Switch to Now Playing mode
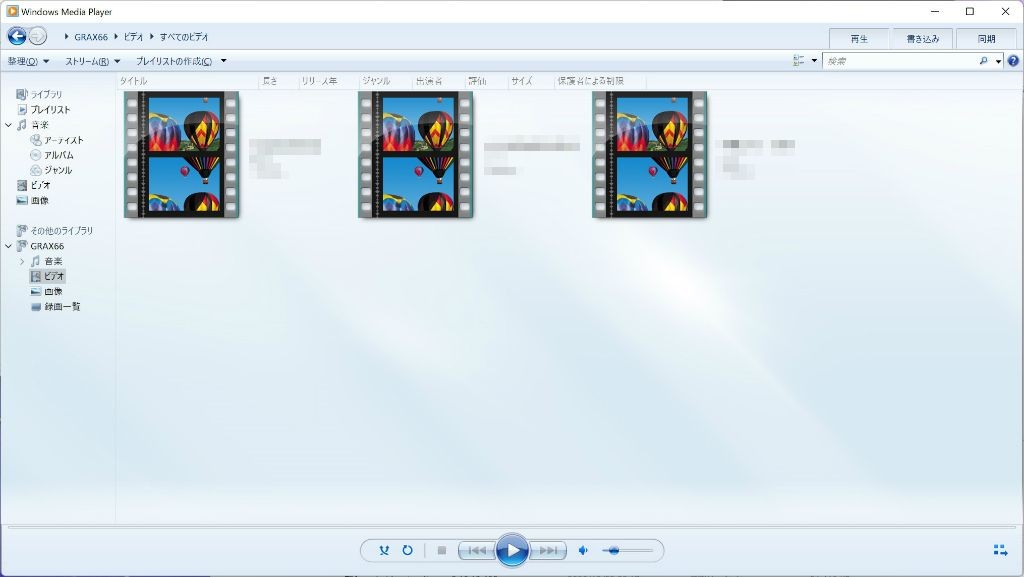The height and width of the screenshot is (577, 1024). pyautogui.click(x=1000, y=550)
